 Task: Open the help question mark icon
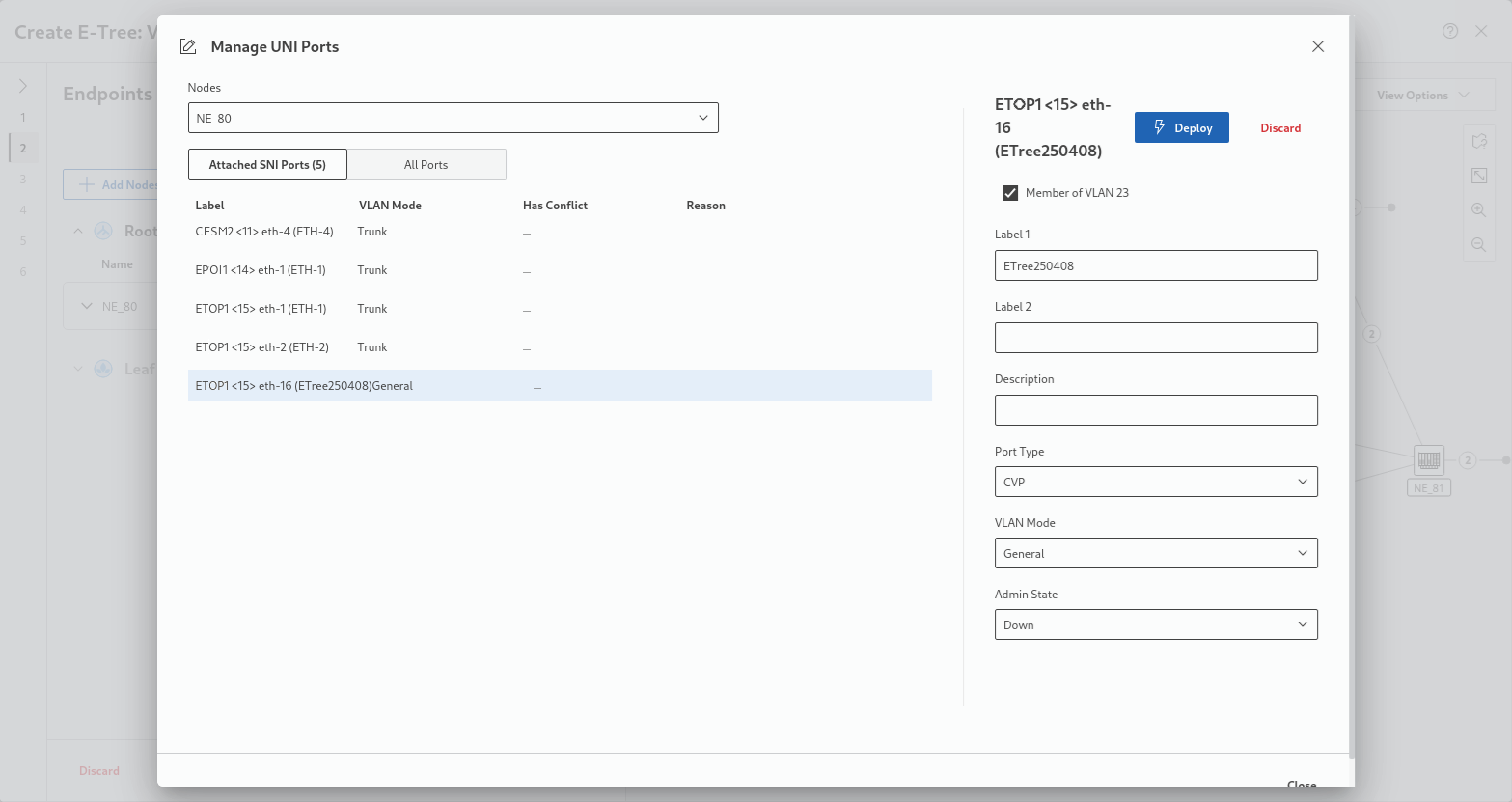tap(1450, 31)
